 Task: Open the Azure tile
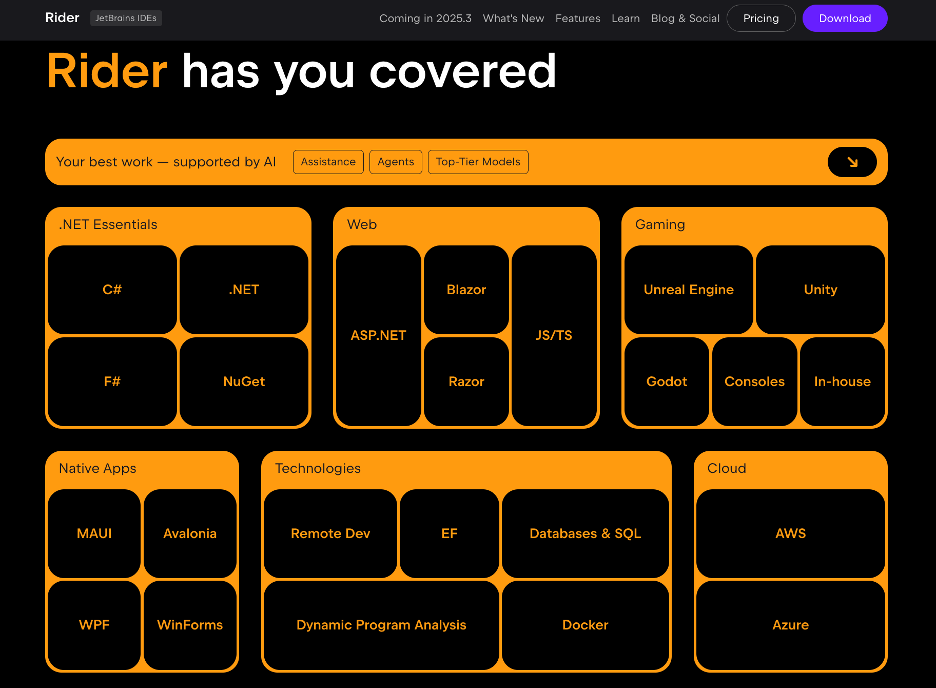pyautogui.click(x=791, y=625)
